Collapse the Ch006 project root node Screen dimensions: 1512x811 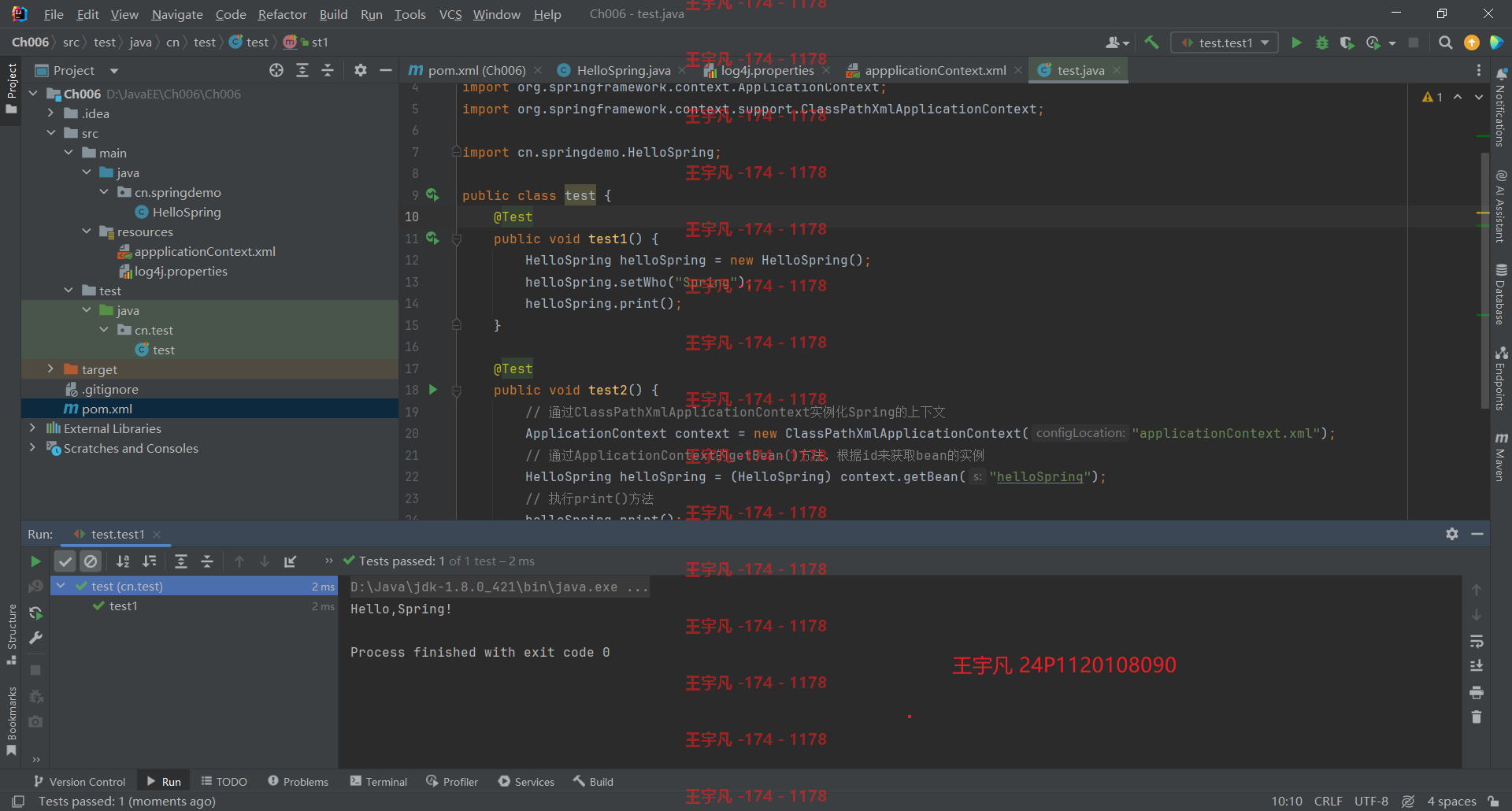tap(33, 94)
